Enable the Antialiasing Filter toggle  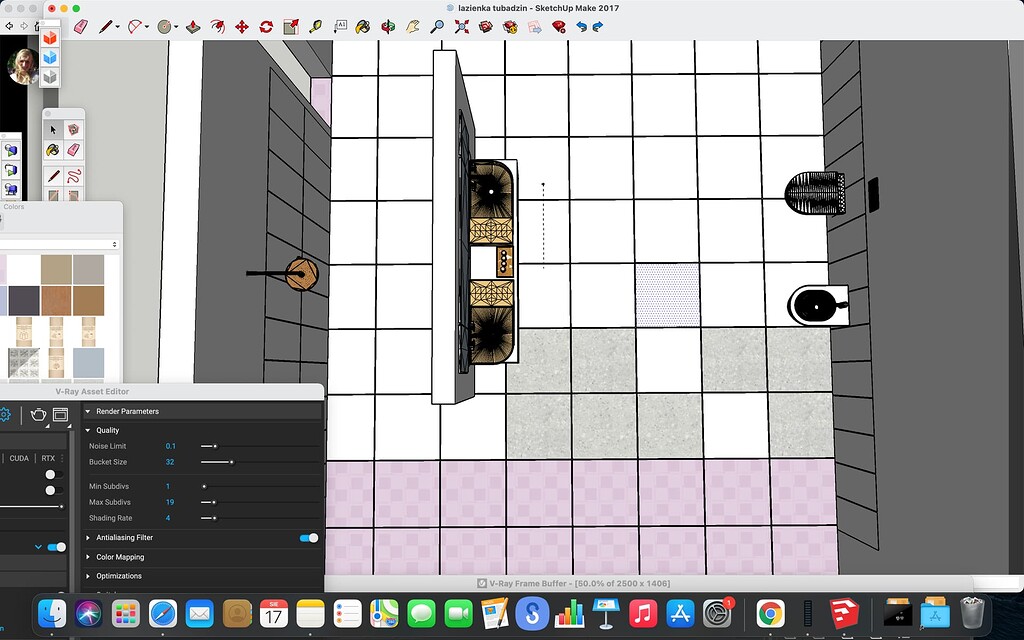coord(308,538)
